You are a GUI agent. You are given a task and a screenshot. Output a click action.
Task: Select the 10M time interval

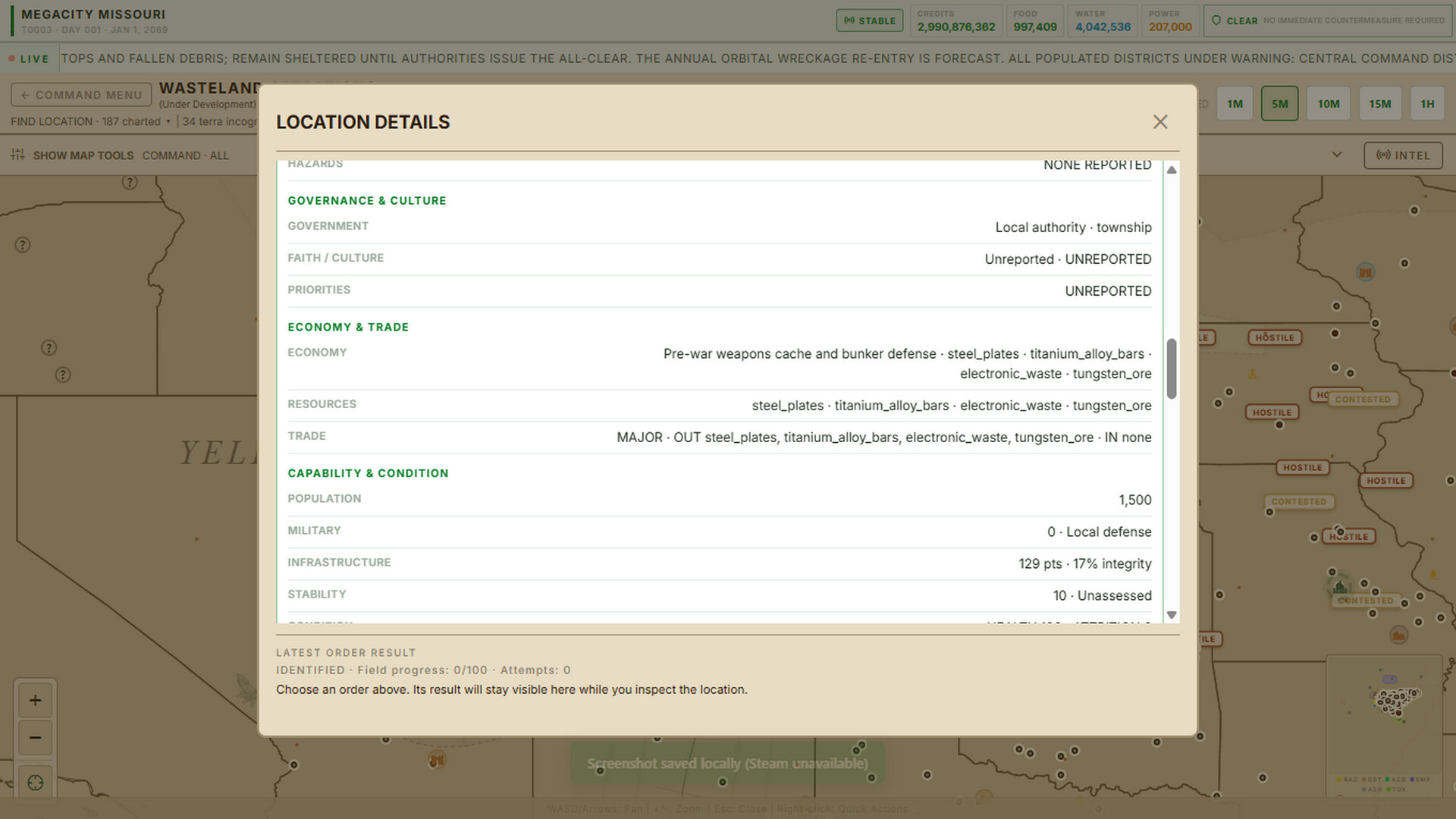[x=1329, y=104]
